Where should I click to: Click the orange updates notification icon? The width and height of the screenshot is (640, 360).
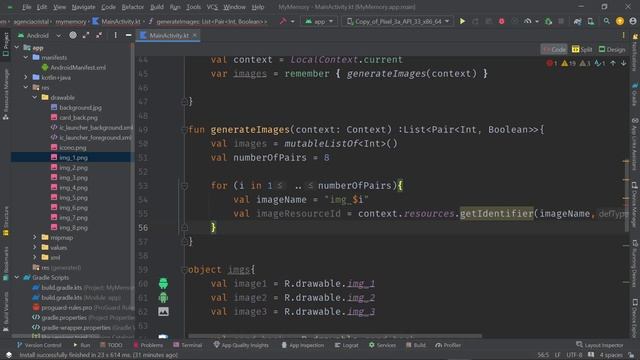click(620, 21)
